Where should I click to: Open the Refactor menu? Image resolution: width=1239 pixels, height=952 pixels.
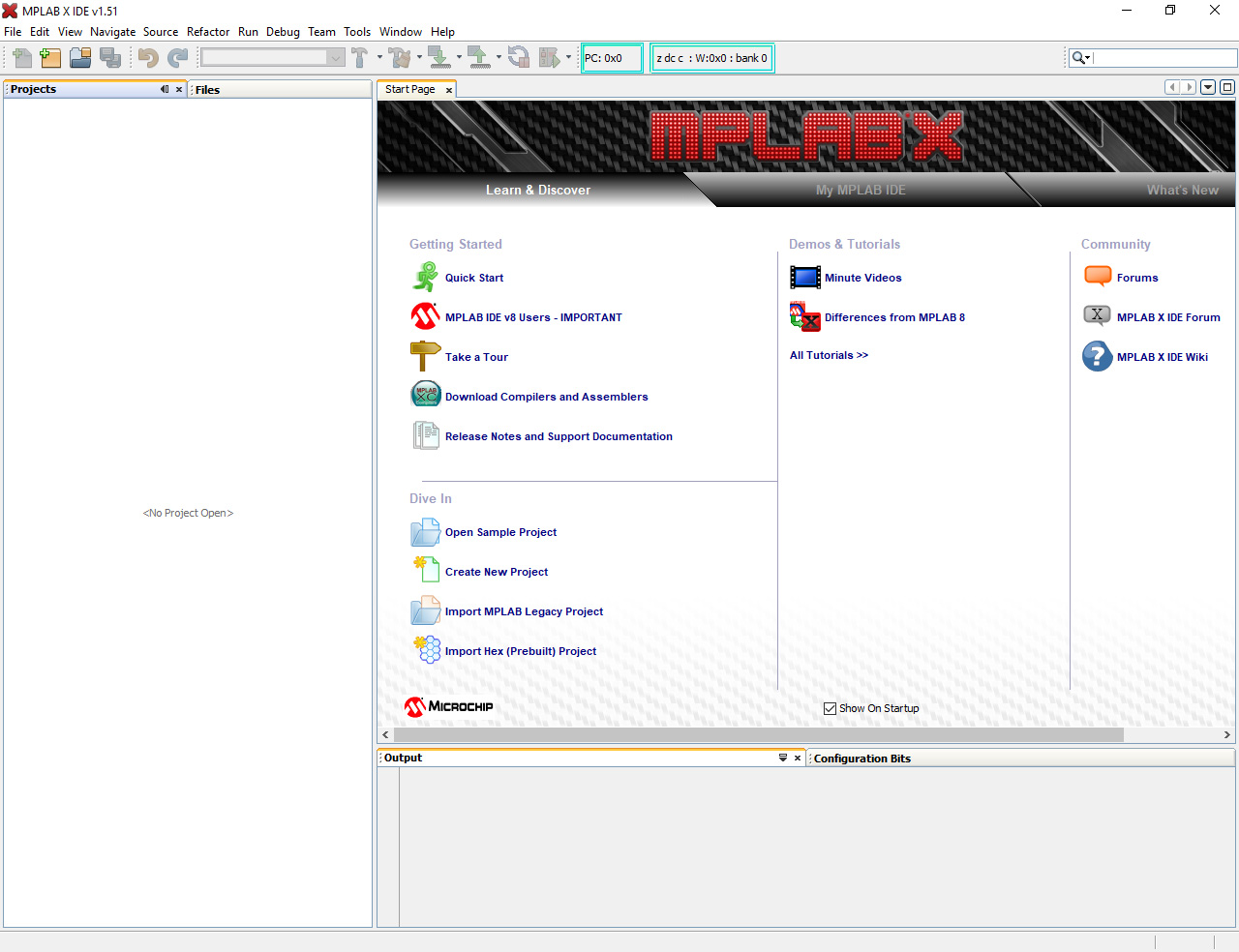[x=208, y=32]
